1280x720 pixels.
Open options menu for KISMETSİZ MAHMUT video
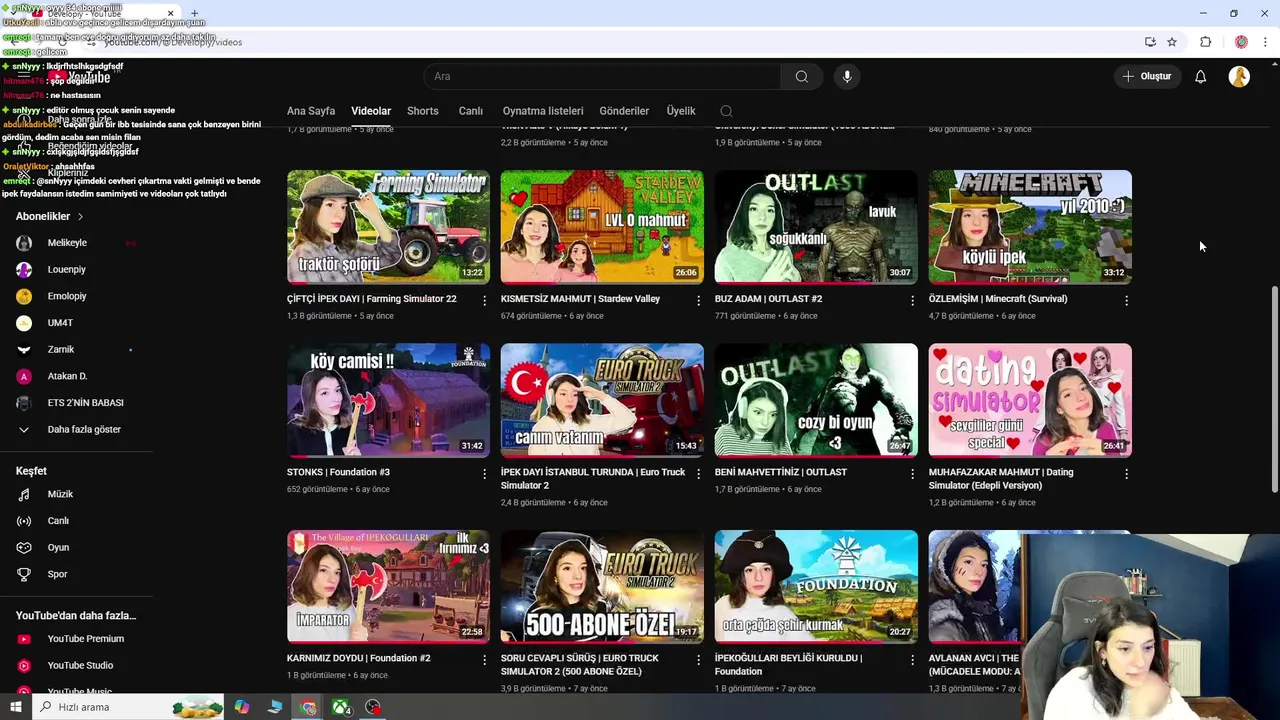pyautogui.click(x=699, y=300)
